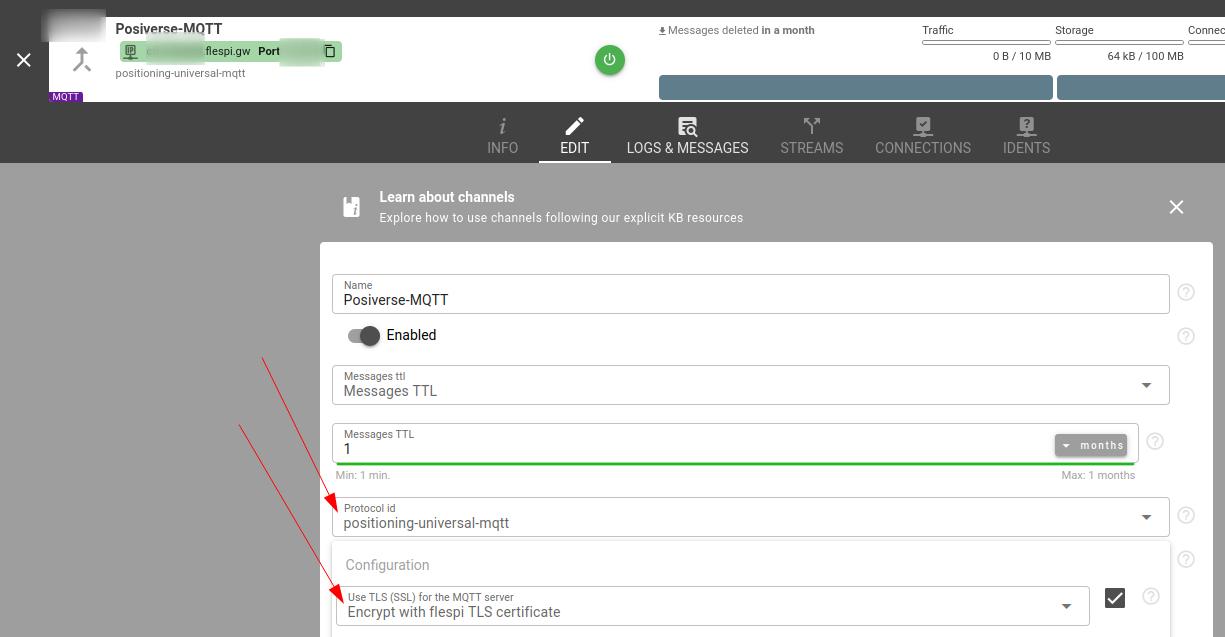Viewport: 1225px width, 637px height.
Task: Close the channel panel with the X icon
Action: click(24, 60)
